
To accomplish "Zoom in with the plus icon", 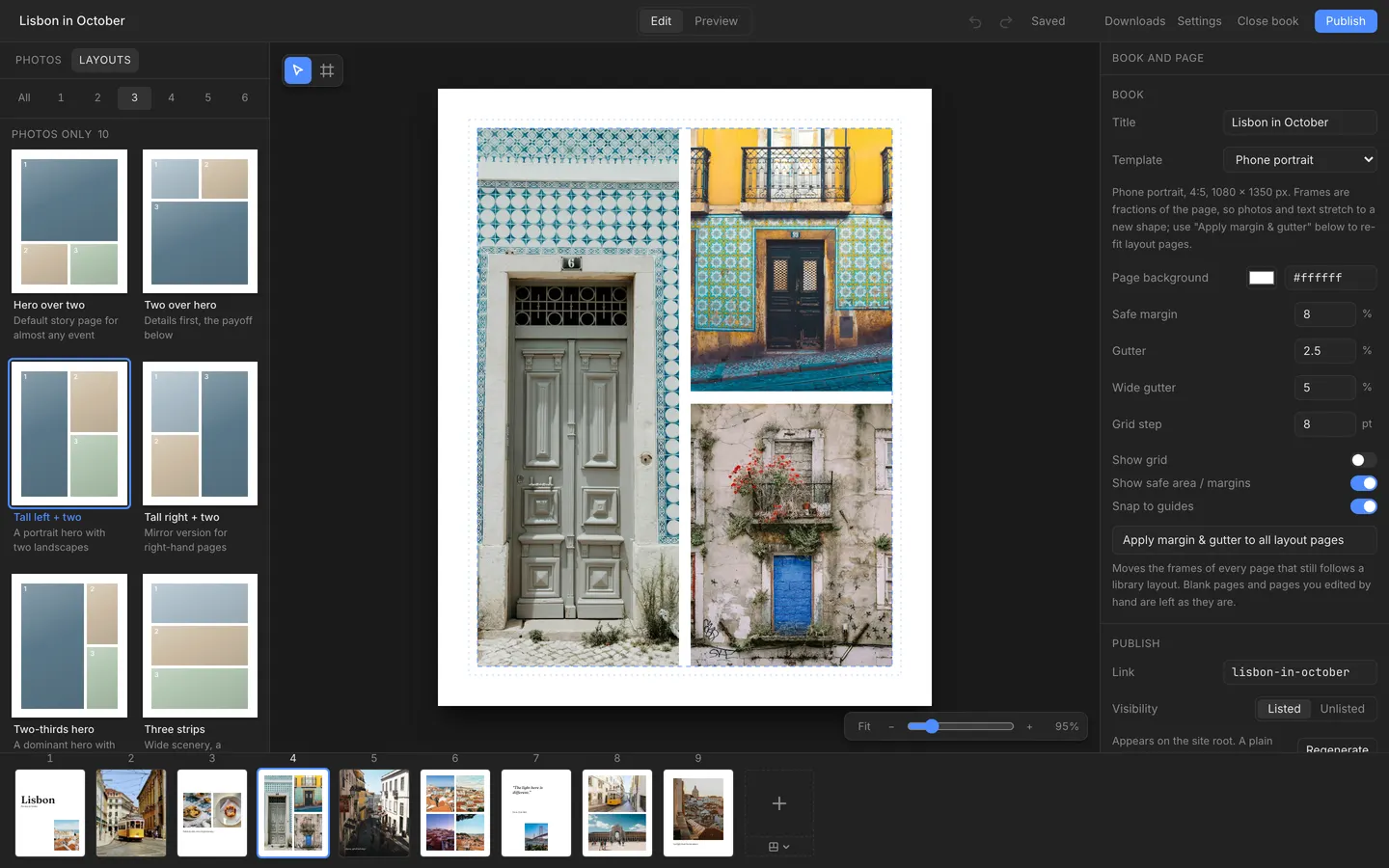I will 1029,727.
